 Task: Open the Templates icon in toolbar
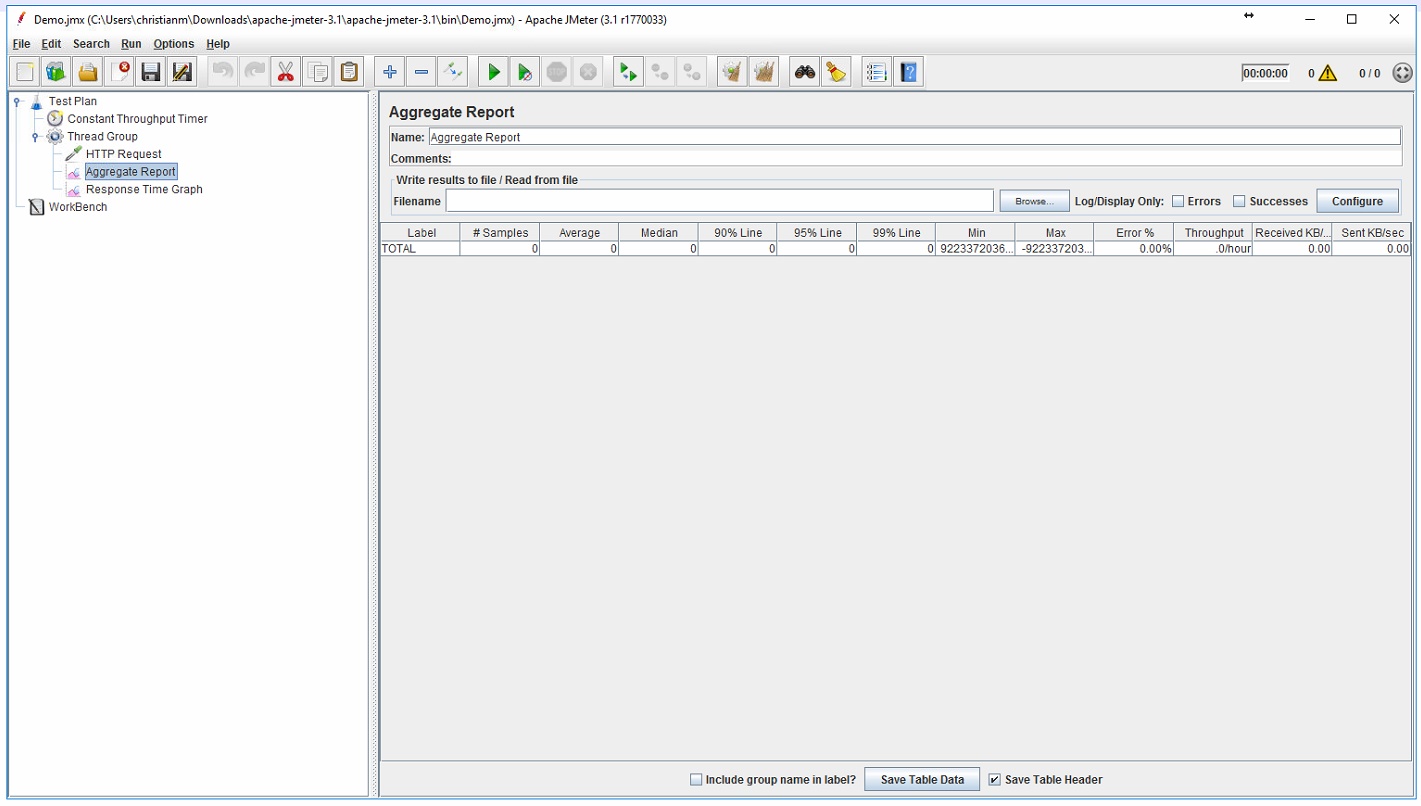click(x=56, y=72)
